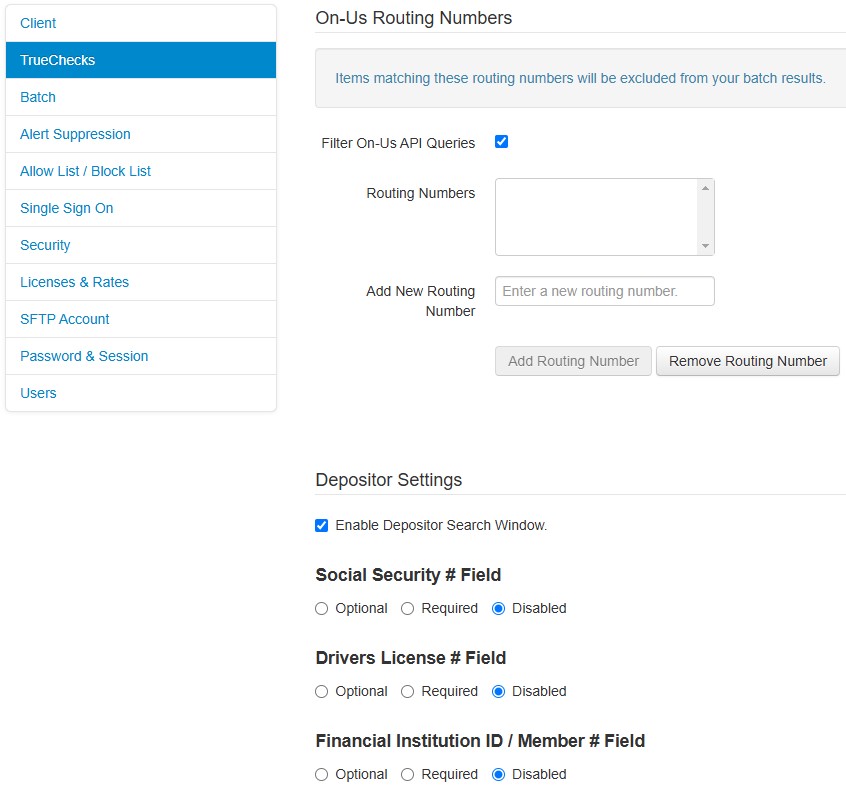Set Drivers License field to Required
Image resolution: width=846 pixels, height=797 pixels.
(x=407, y=691)
